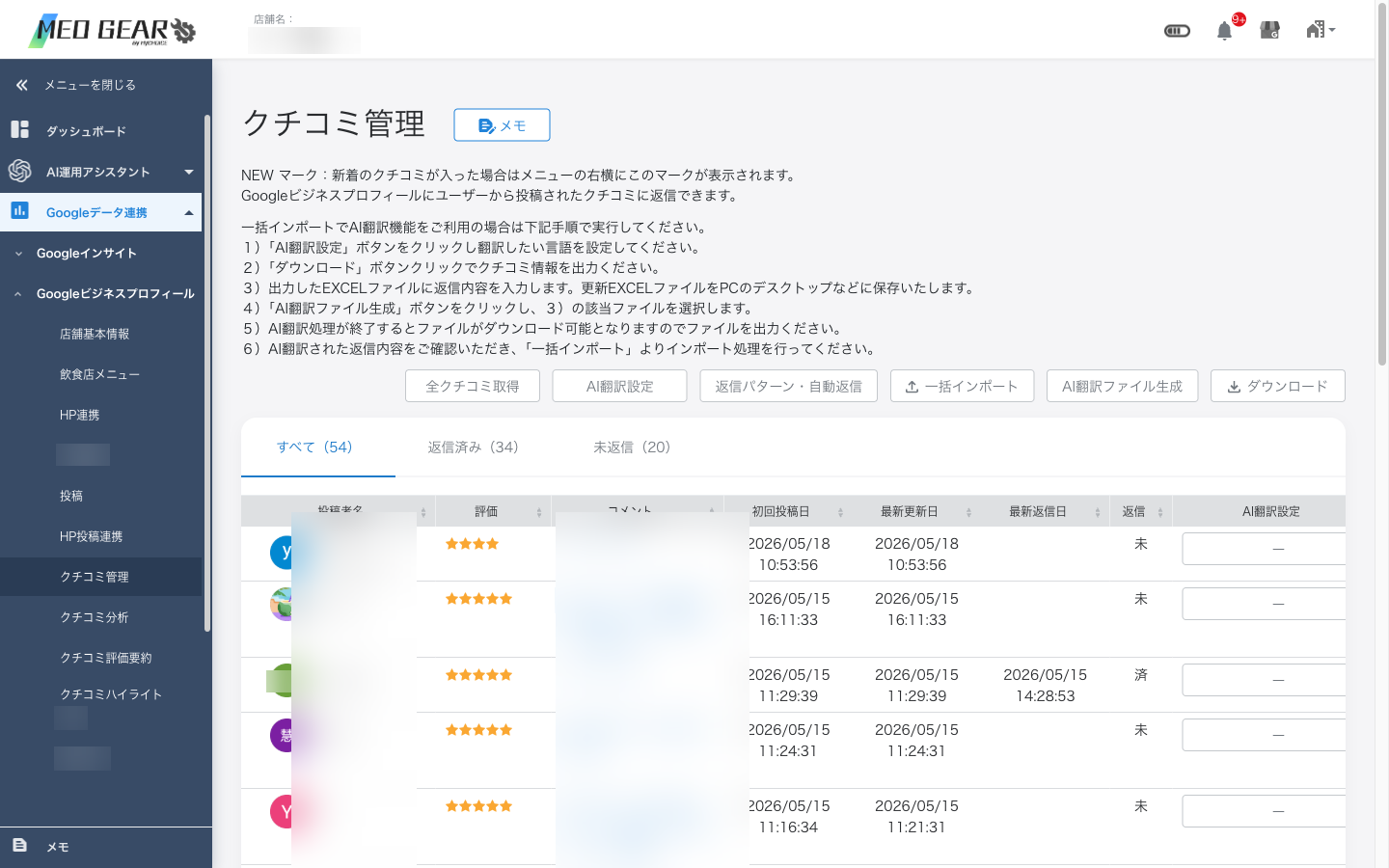Click the AI運用アシスタント swirl icon
The height and width of the screenshot is (868, 1389).
(x=19, y=171)
